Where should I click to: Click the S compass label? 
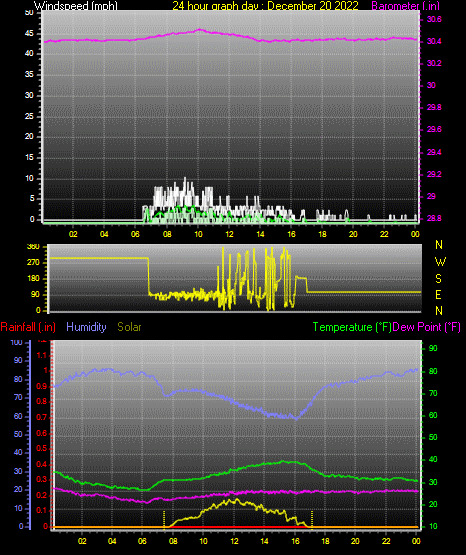[x=438, y=279]
